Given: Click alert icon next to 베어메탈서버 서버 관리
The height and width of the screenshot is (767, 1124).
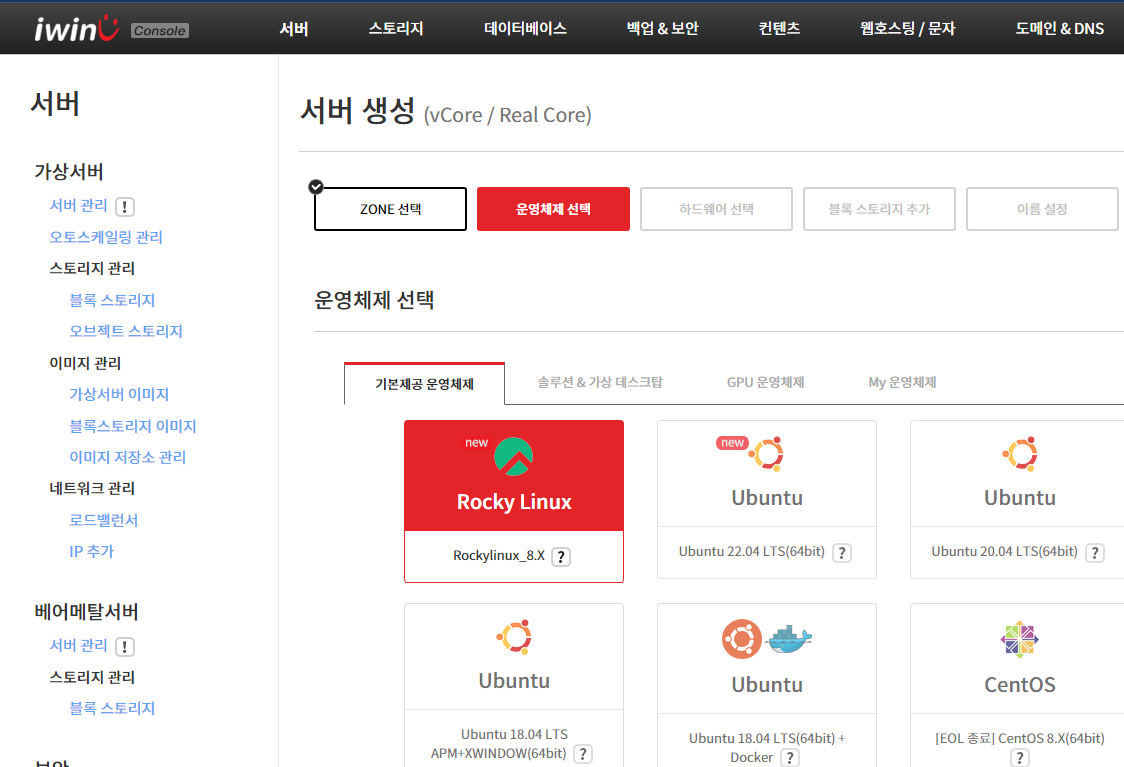Looking at the screenshot, I should (x=124, y=647).
